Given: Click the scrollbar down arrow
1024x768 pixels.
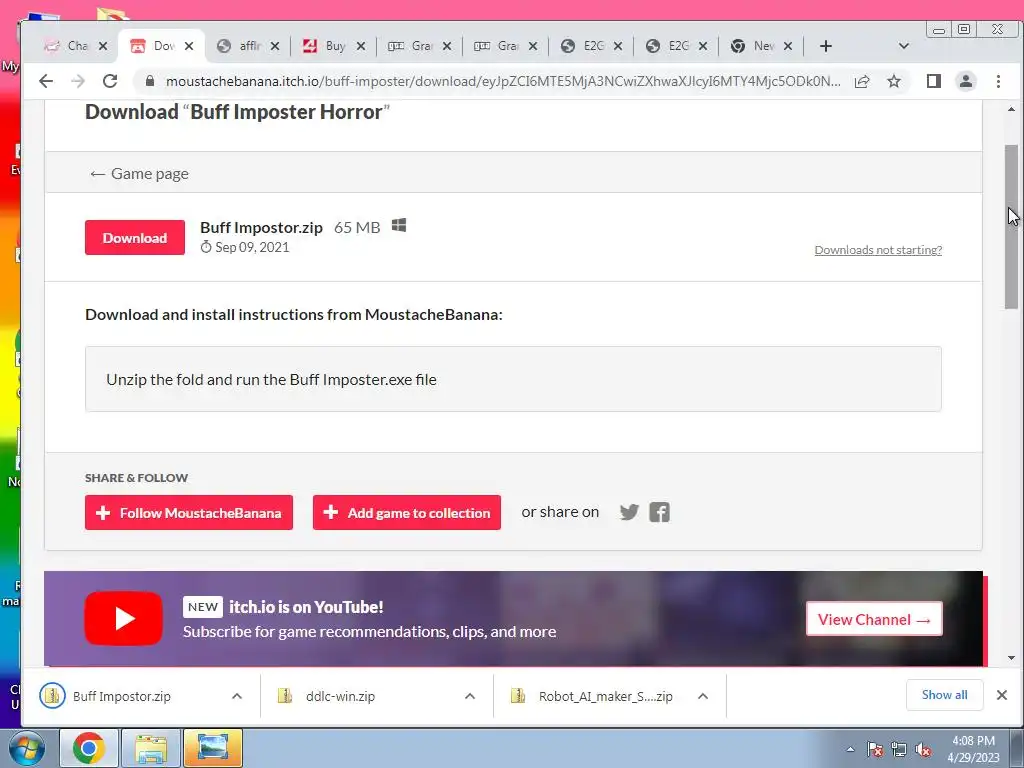Looking at the screenshot, I should 1012,658.
